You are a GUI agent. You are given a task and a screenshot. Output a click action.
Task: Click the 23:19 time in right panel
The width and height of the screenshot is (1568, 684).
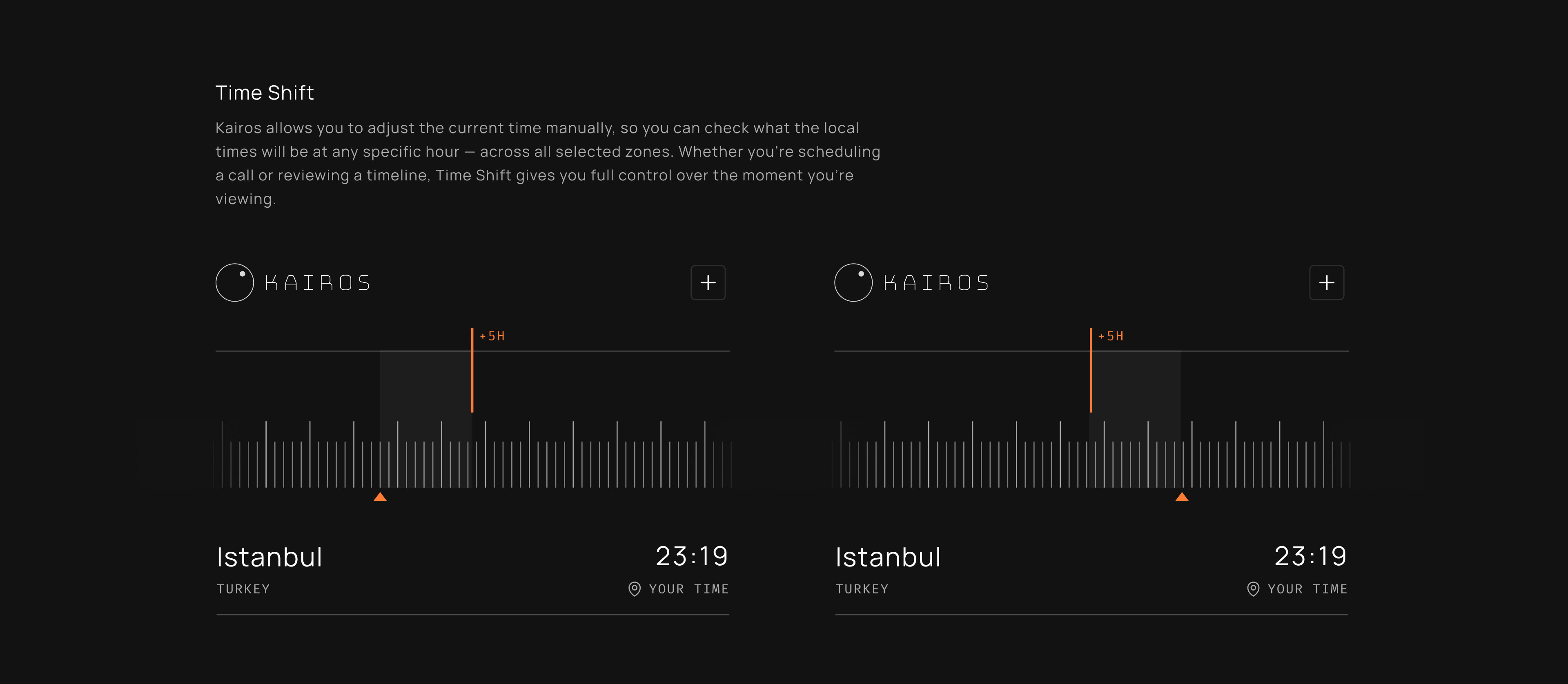point(1310,556)
